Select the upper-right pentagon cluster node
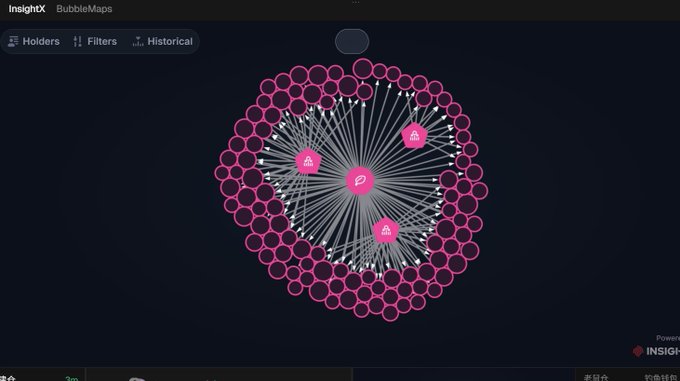The width and height of the screenshot is (680, 381). [414, 136]
